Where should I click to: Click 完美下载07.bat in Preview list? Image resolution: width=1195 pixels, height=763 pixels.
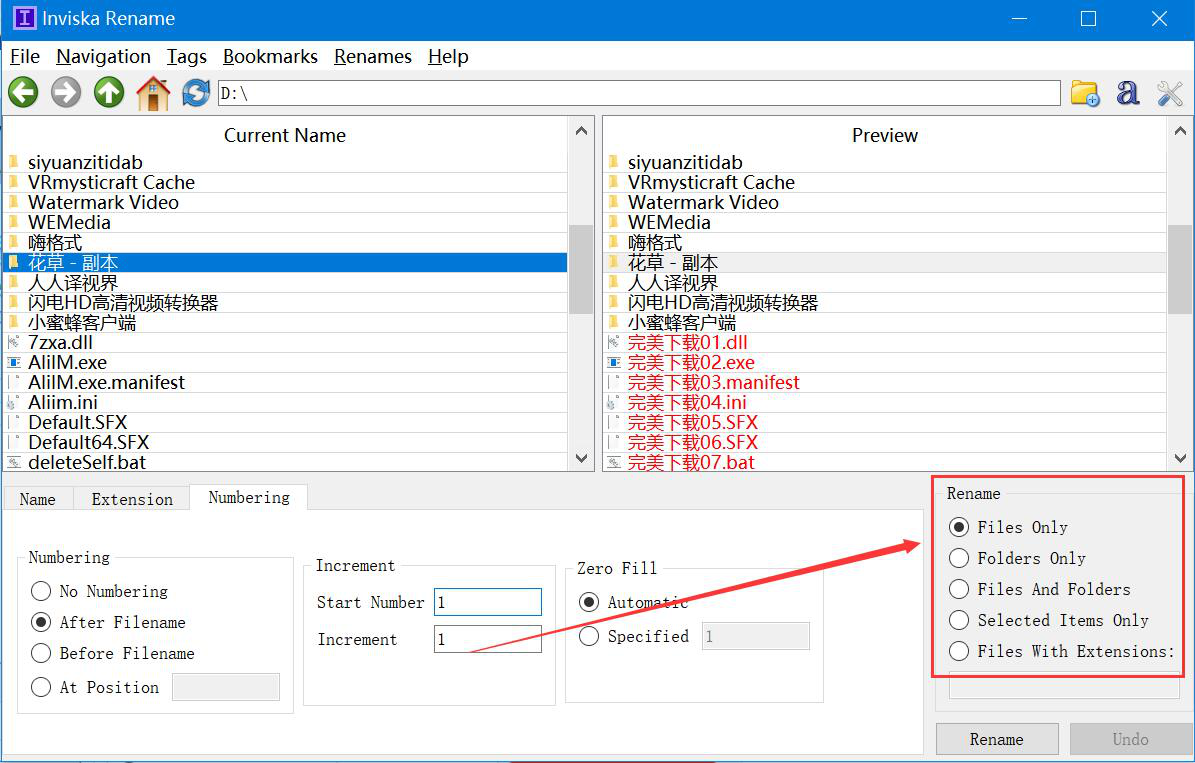(885, 462)
